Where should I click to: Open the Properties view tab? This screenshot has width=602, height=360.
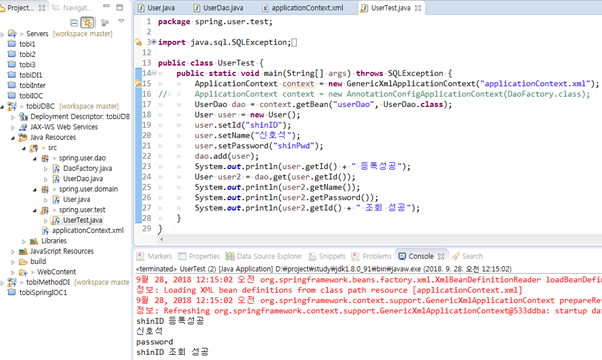point(199,256)
